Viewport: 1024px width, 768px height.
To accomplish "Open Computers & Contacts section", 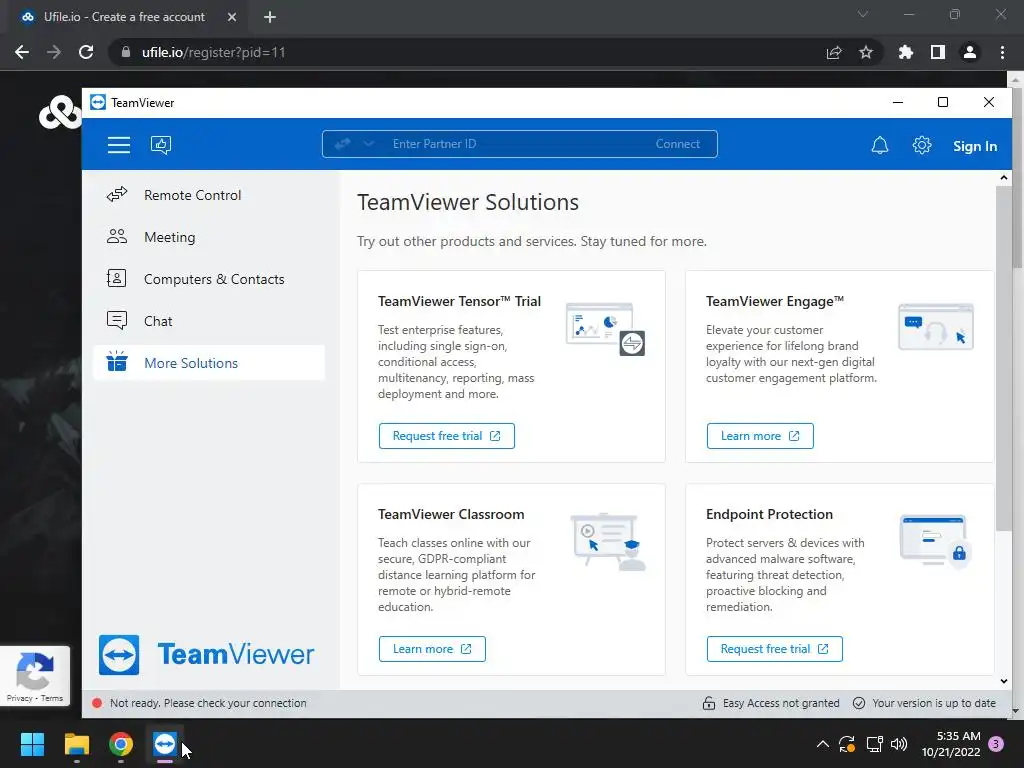I will click(x=209, y=279).
